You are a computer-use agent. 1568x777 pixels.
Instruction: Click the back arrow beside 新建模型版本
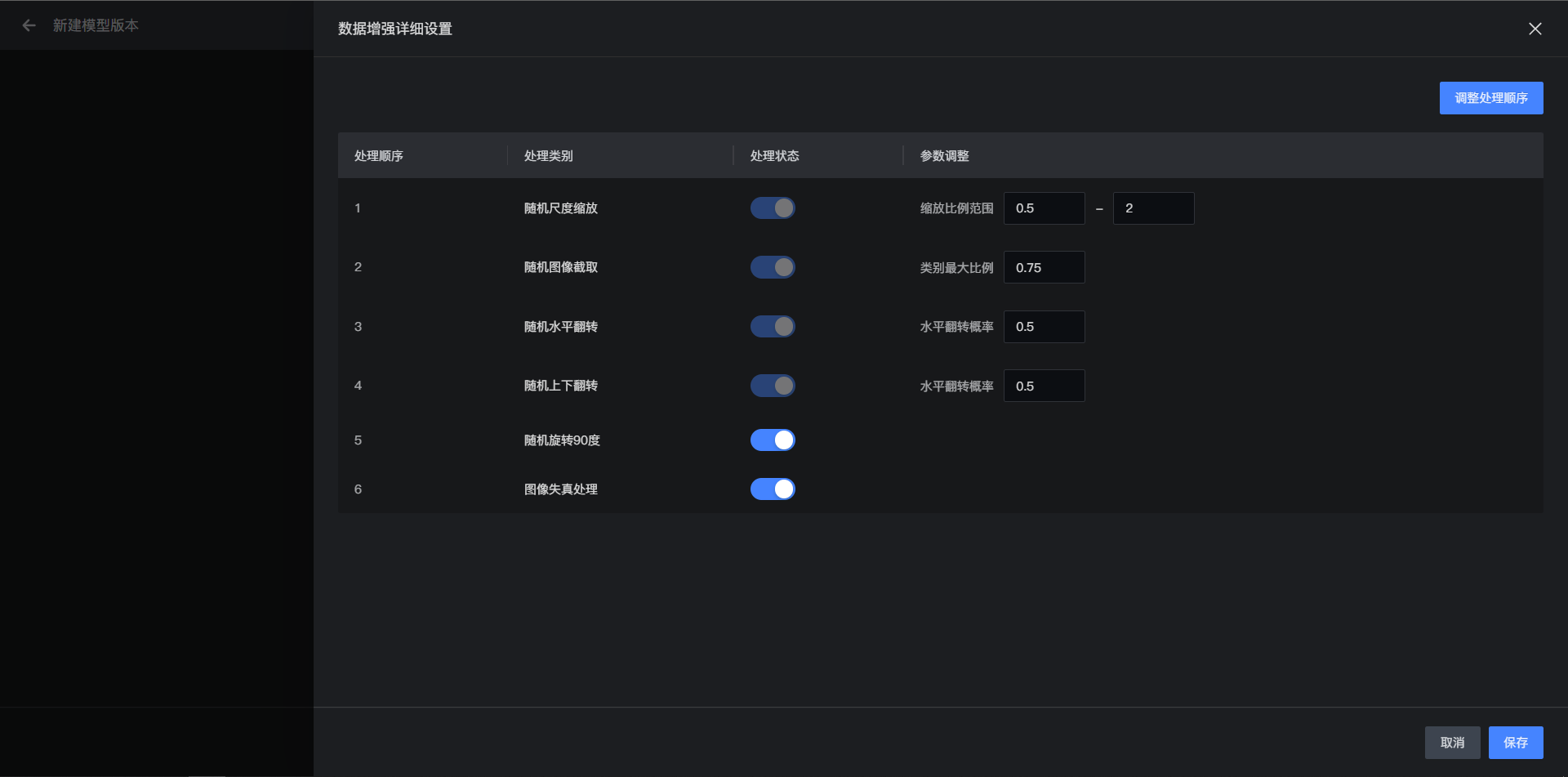coord(29,25)
